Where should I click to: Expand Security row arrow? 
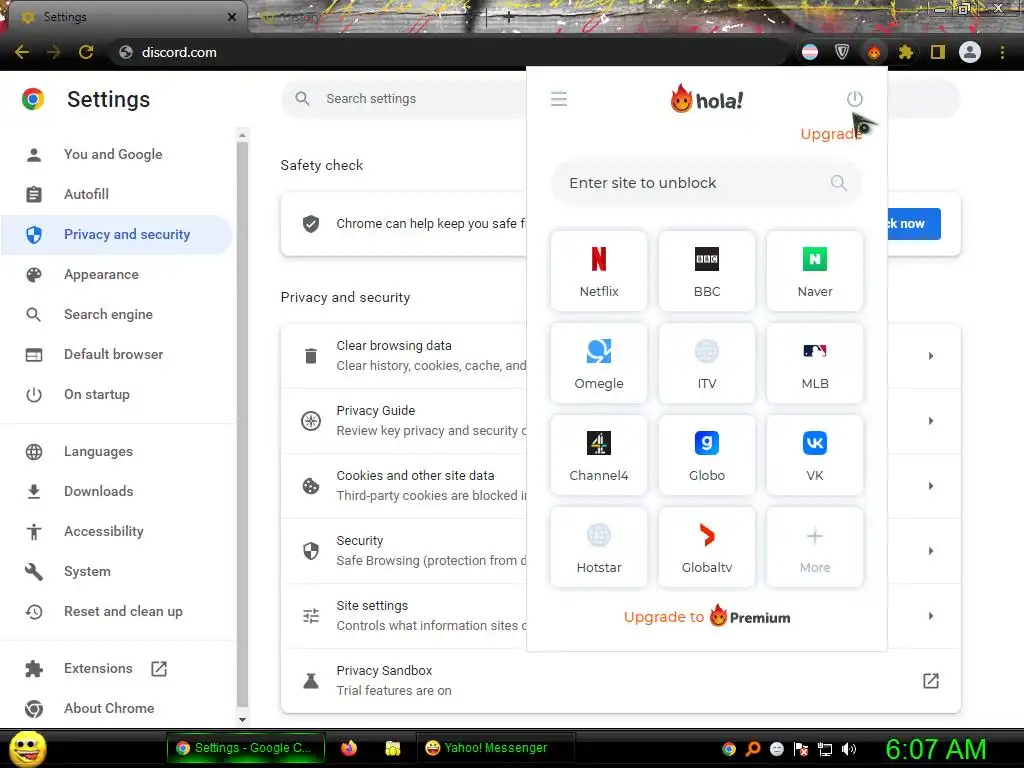point(931,551)
